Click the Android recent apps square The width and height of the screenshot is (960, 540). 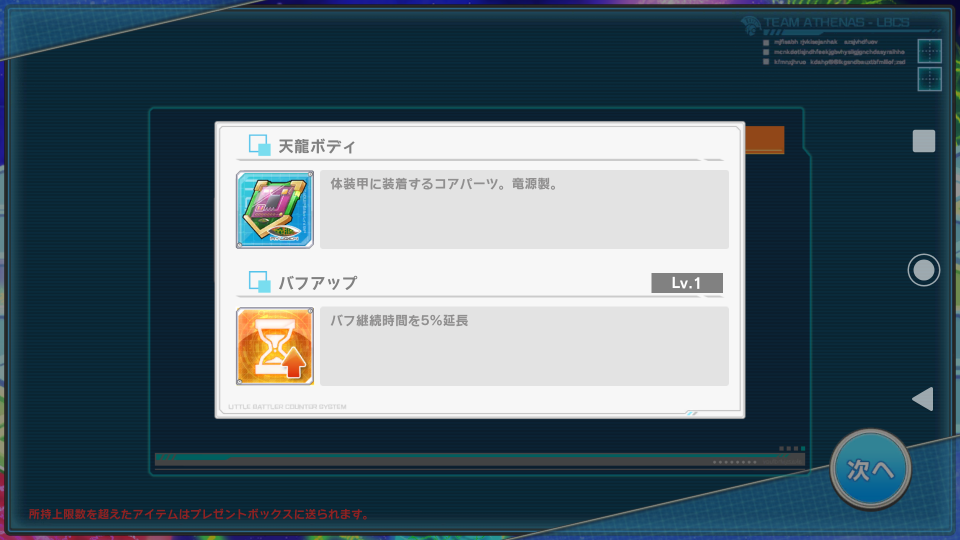pyautogui.click(x=924, y=141)
